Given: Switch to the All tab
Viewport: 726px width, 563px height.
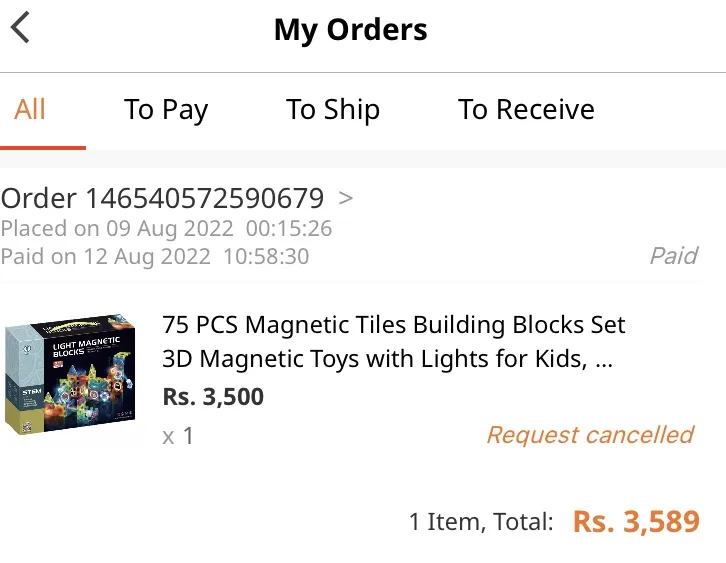Looking at the screenshot, I should 30,109.
